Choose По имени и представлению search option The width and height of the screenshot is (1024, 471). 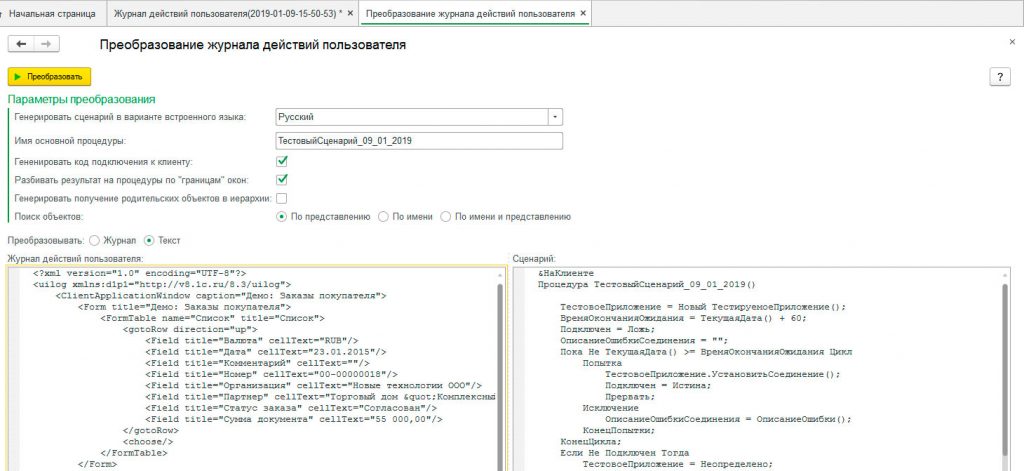447,216
